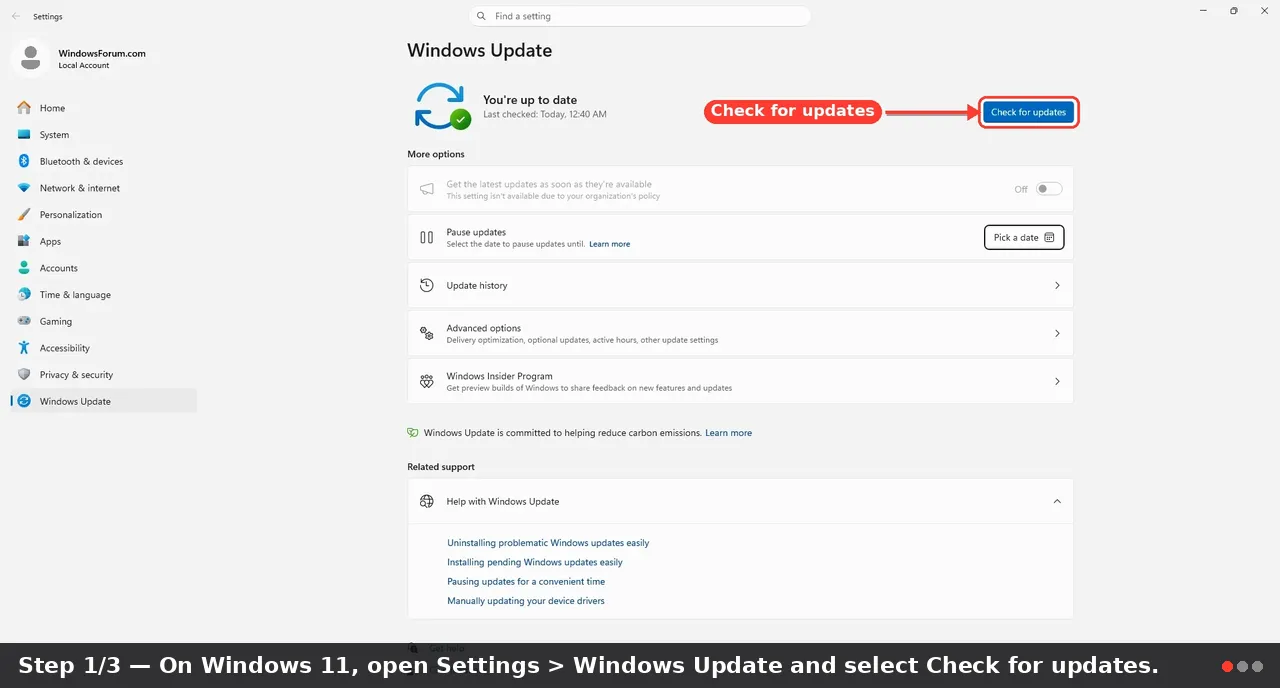
Task: Click the Personalization paintbrush icon
Action: point(24,214)
